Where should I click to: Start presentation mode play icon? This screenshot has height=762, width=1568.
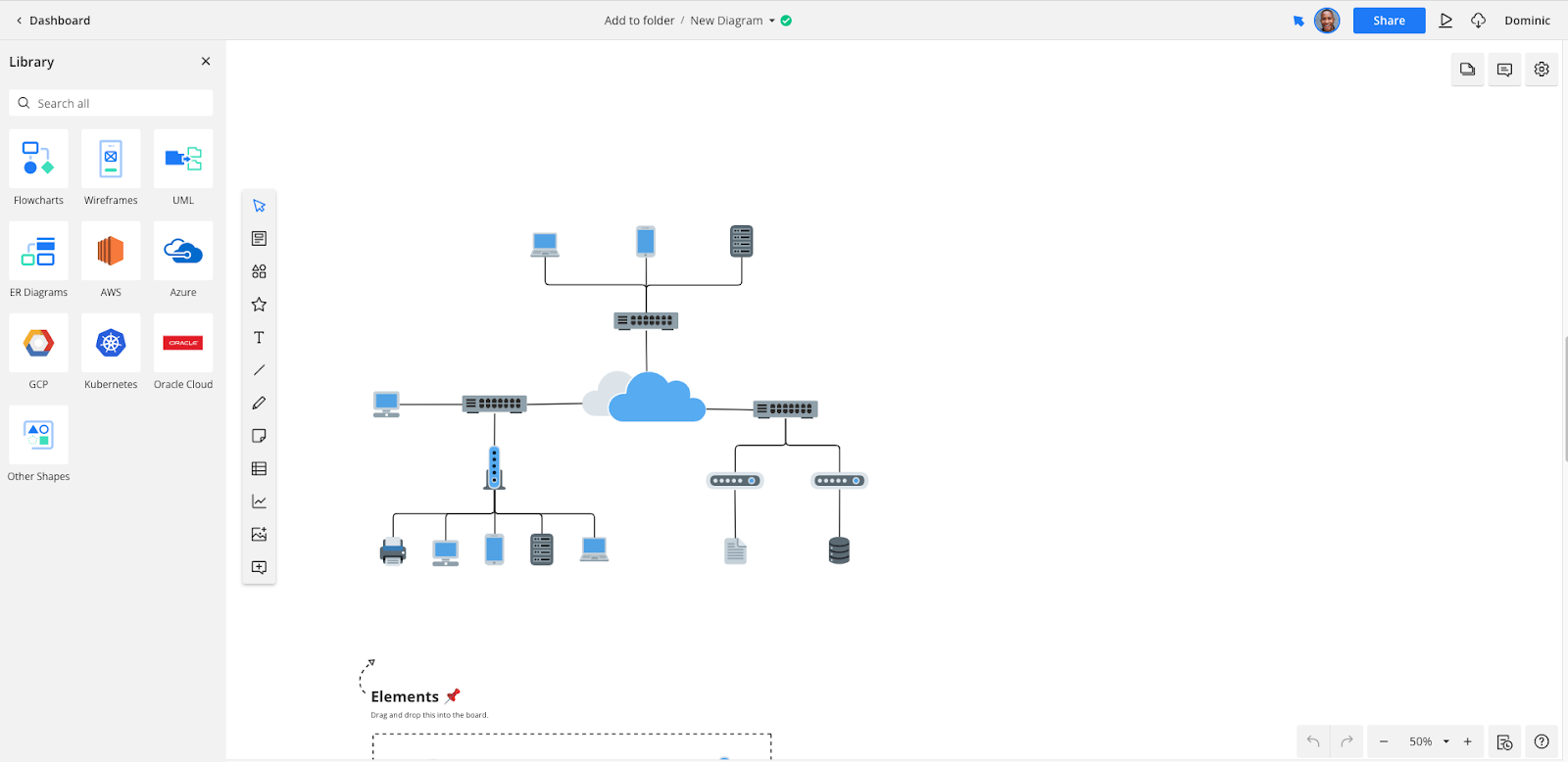[x=1445, y=21]
